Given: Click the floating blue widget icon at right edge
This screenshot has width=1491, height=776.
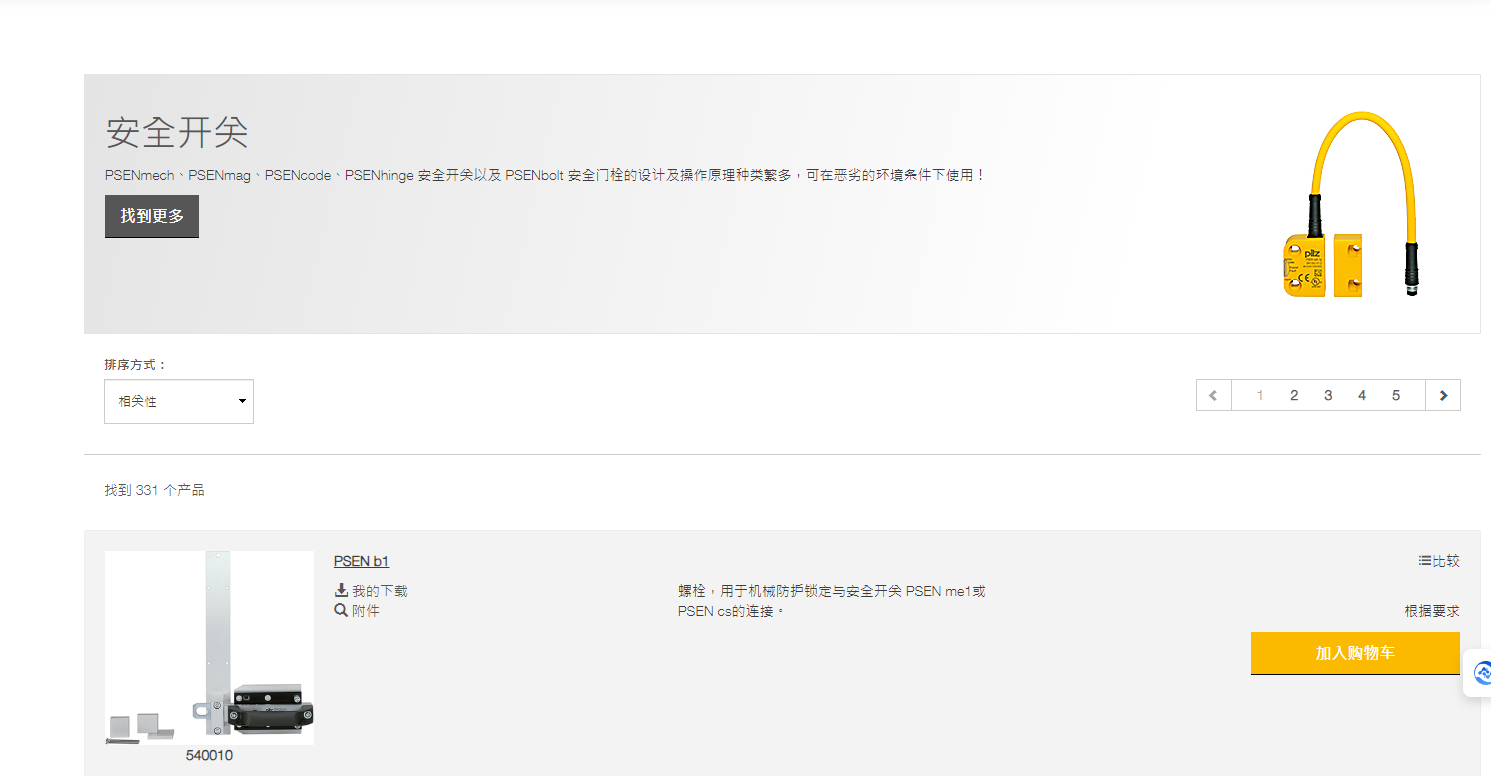Looking at the screenshot, I should [1480, 673].
